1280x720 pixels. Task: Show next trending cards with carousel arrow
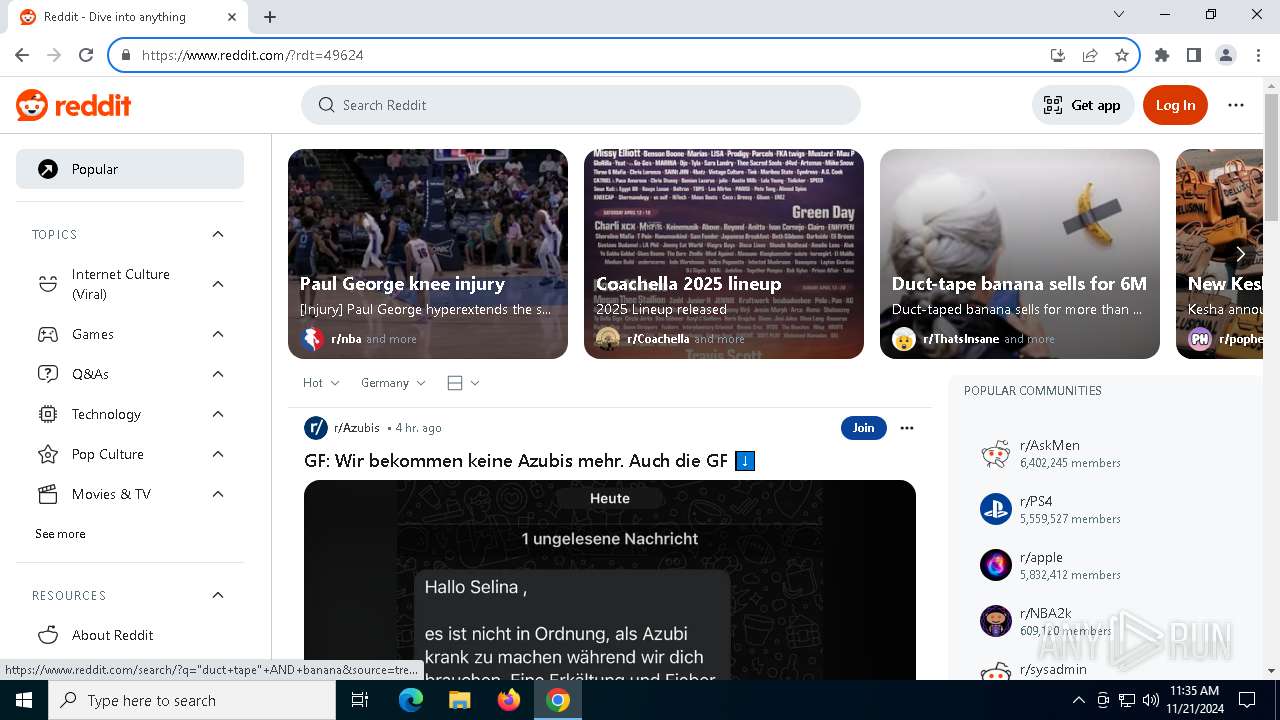click(x=1240, y=254)
